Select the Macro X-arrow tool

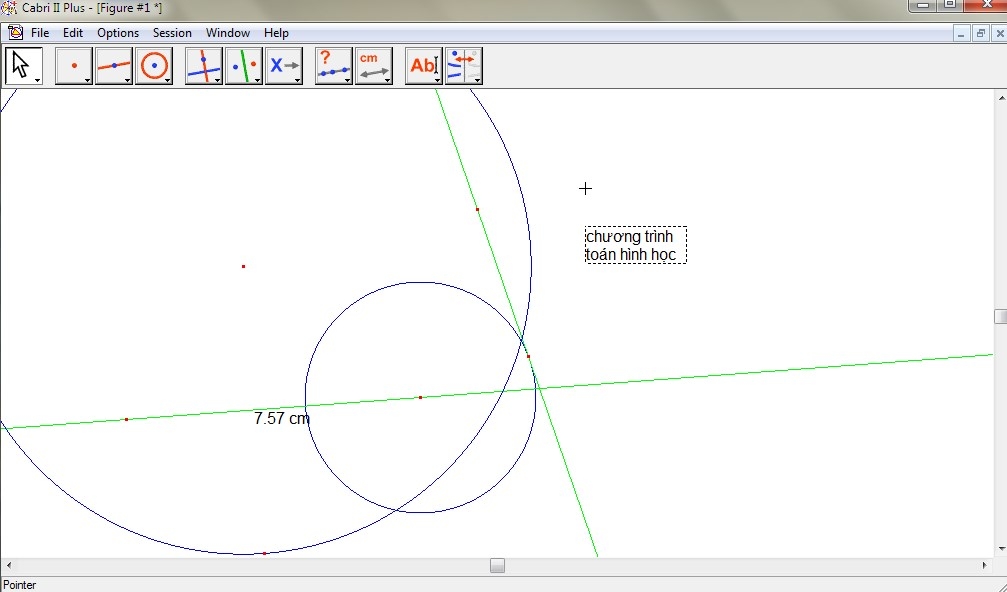coord(283,65)
